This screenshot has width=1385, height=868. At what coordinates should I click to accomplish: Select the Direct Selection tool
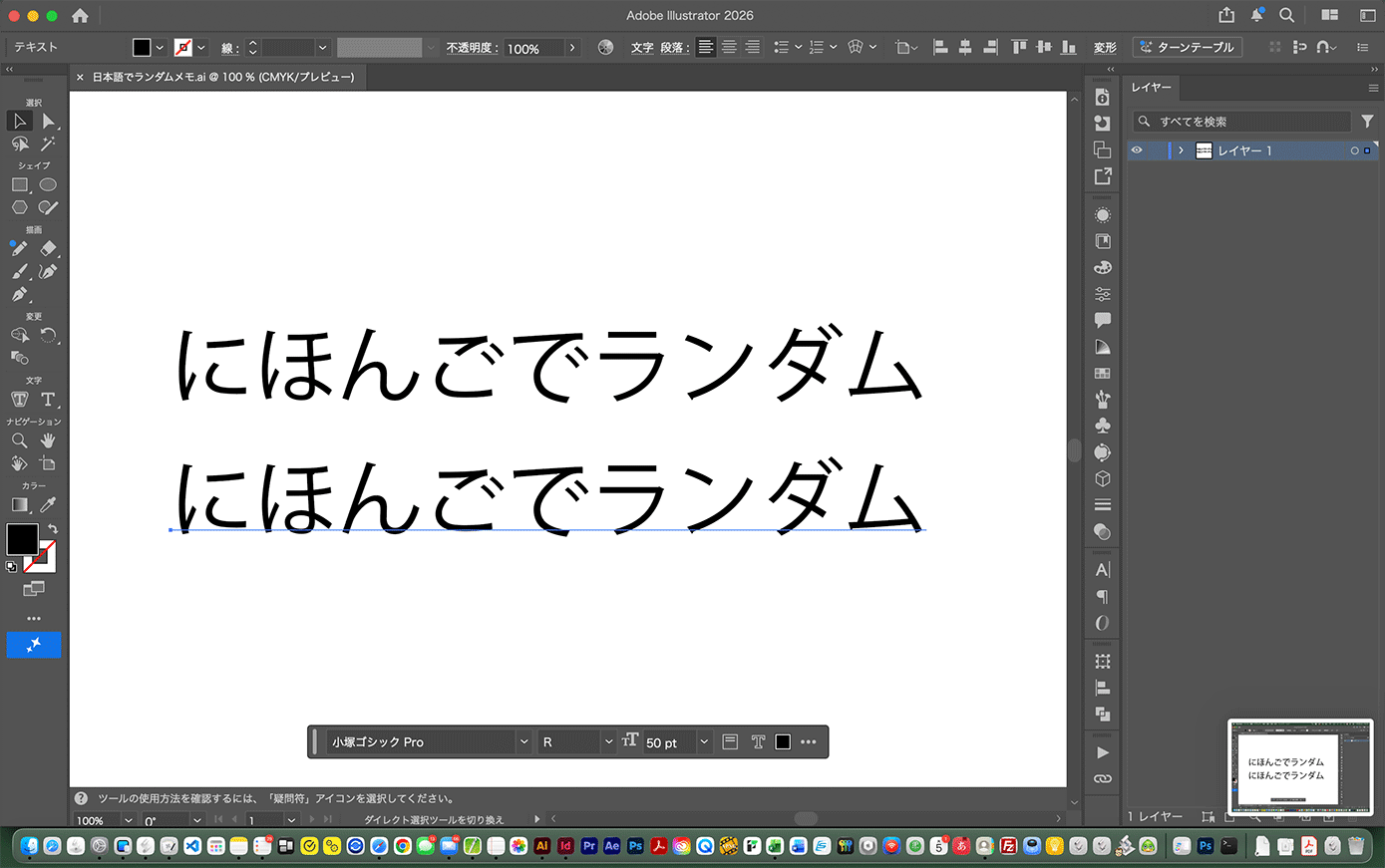[48, 121]
